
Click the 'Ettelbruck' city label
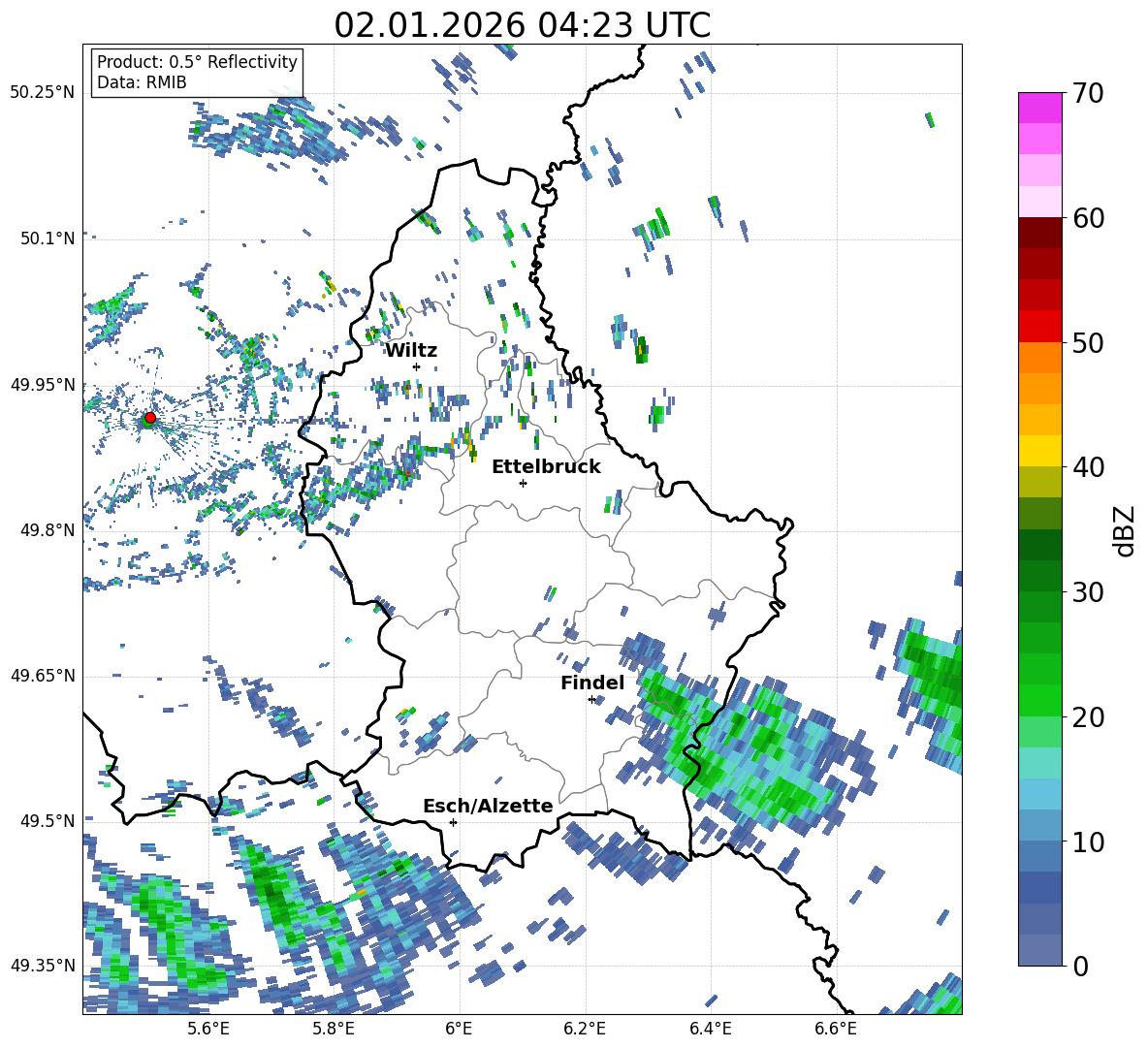(x=546, y=467)
